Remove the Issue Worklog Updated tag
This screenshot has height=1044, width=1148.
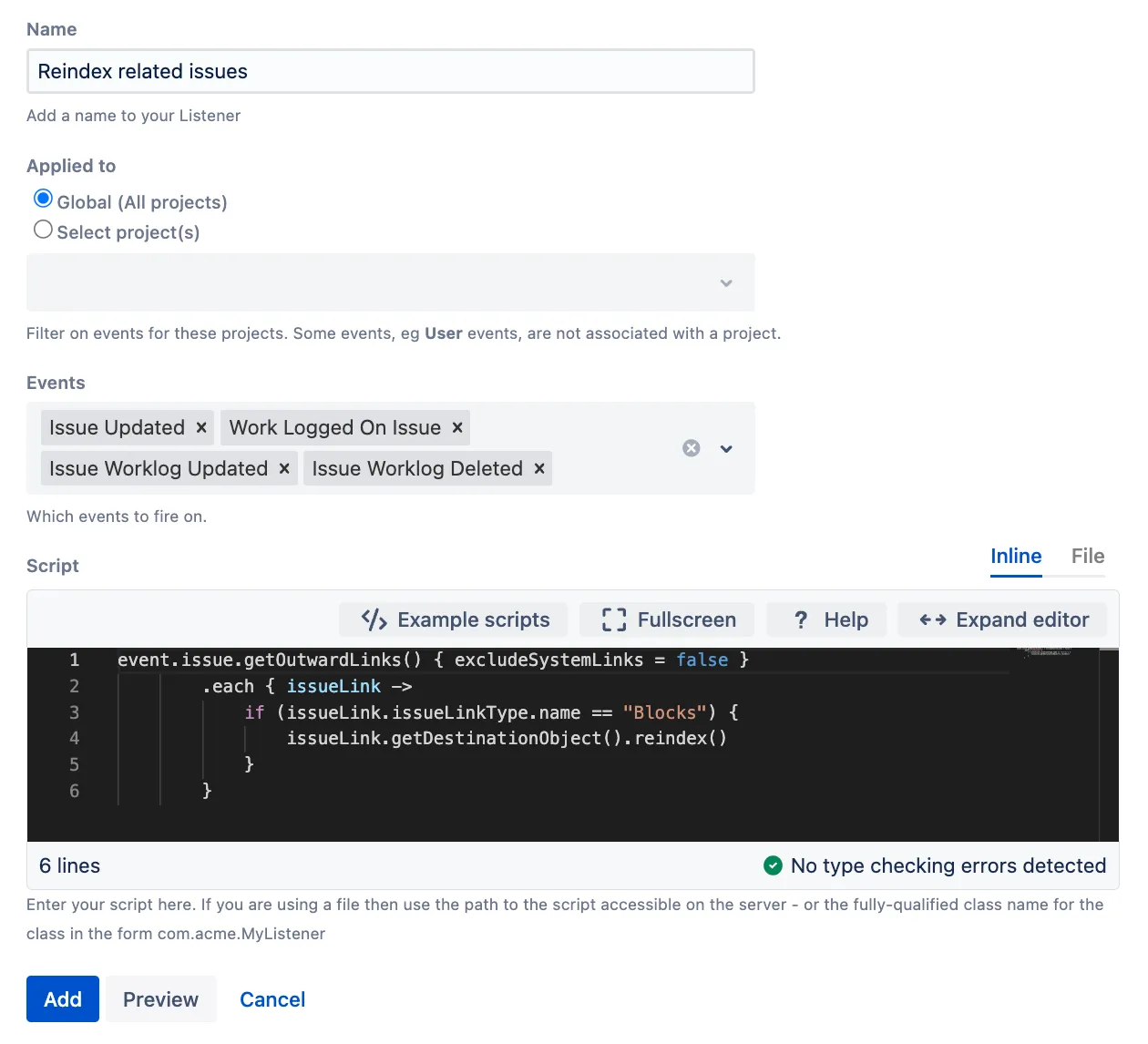tap(284, 469)
